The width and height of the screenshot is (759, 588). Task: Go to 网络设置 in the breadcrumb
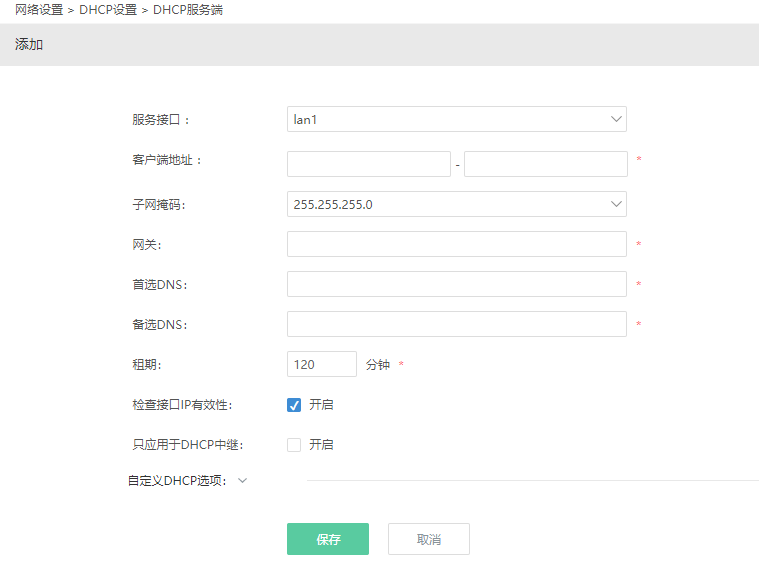pyautogui.click(x=39, y=10)
